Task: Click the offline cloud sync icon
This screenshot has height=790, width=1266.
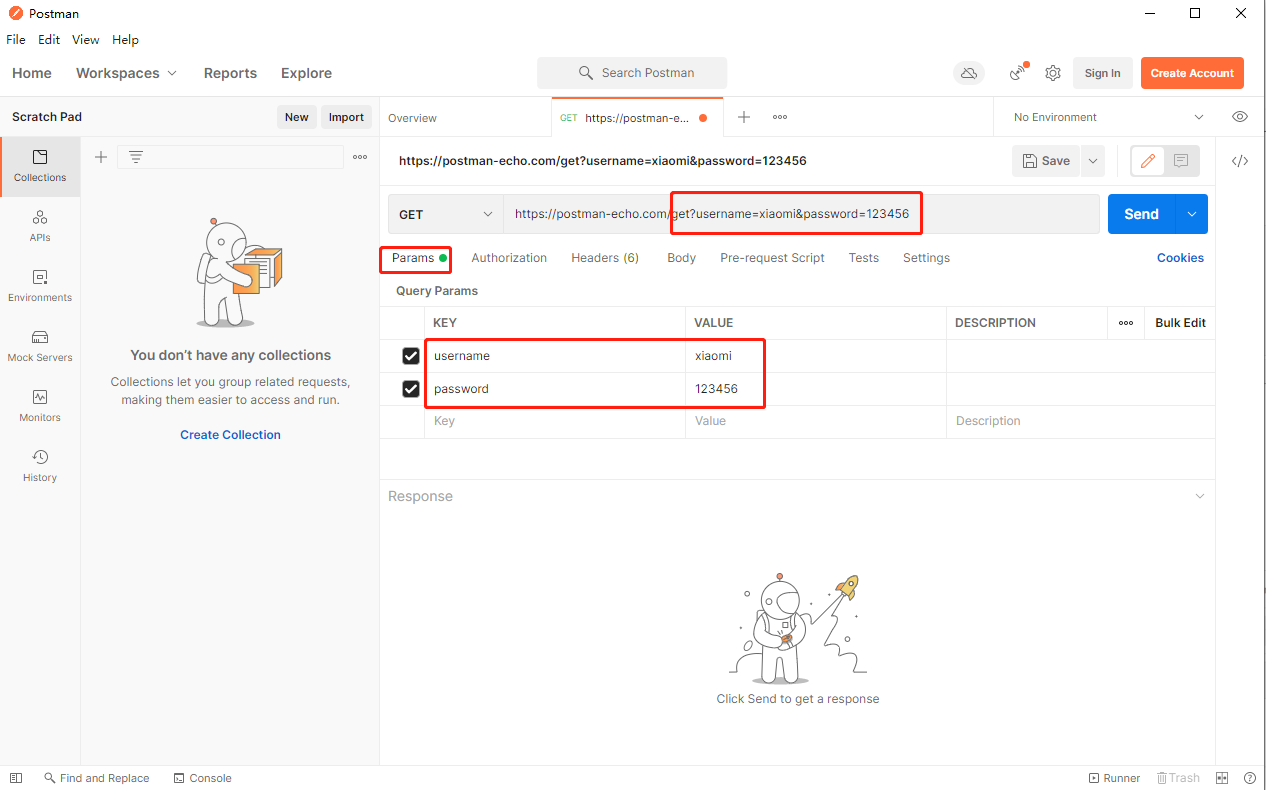Action: (x=968, y=73)
